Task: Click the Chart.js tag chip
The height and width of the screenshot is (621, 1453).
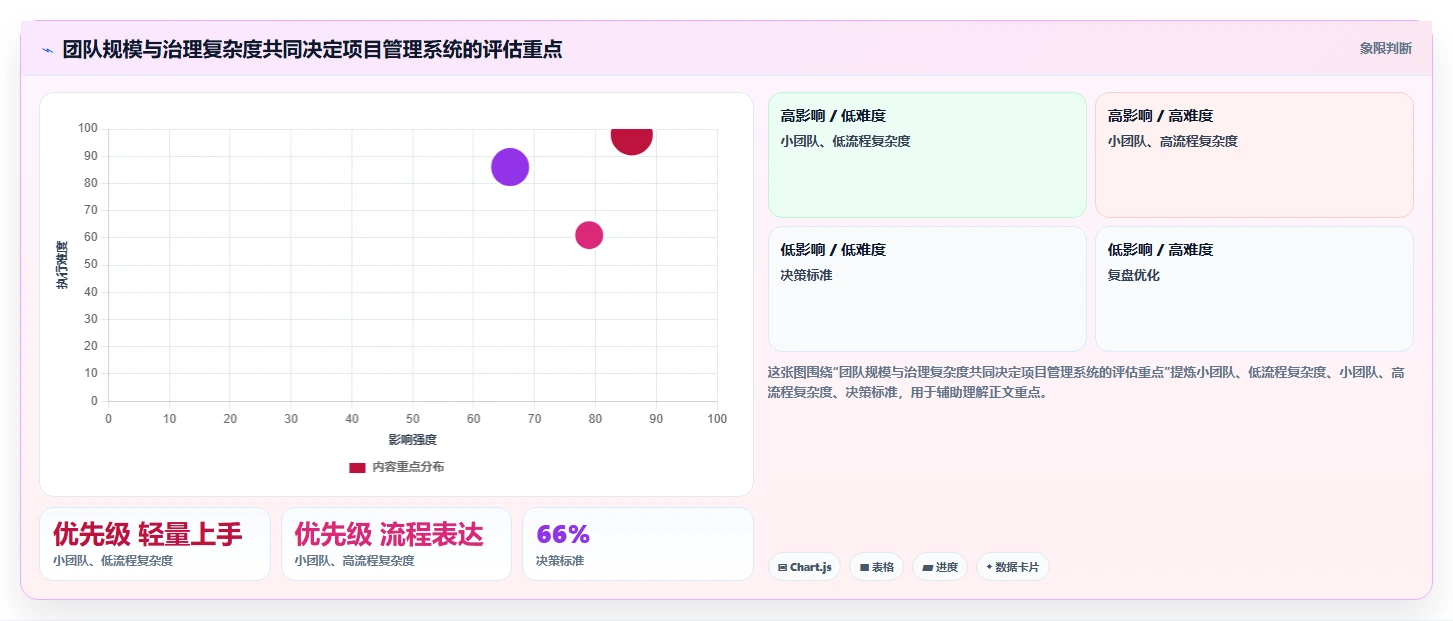Action: click(x=805, y=567)
